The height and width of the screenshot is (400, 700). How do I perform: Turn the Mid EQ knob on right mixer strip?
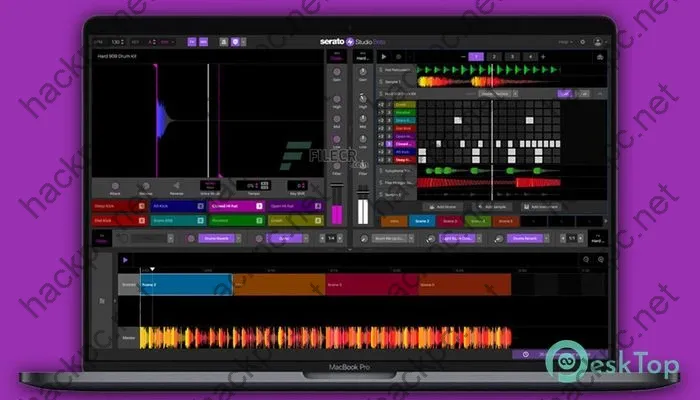tap(363, 119)
